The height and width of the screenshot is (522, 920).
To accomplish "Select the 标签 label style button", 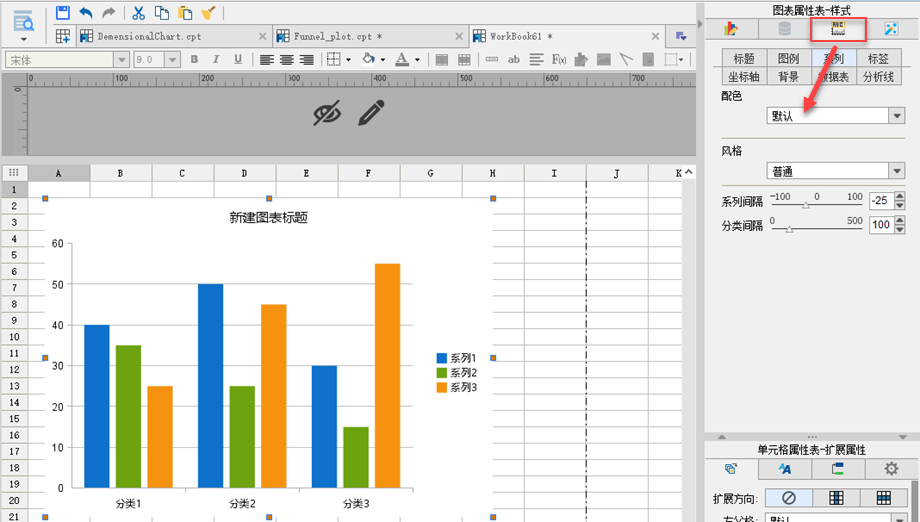I will (x=878, y=58).
